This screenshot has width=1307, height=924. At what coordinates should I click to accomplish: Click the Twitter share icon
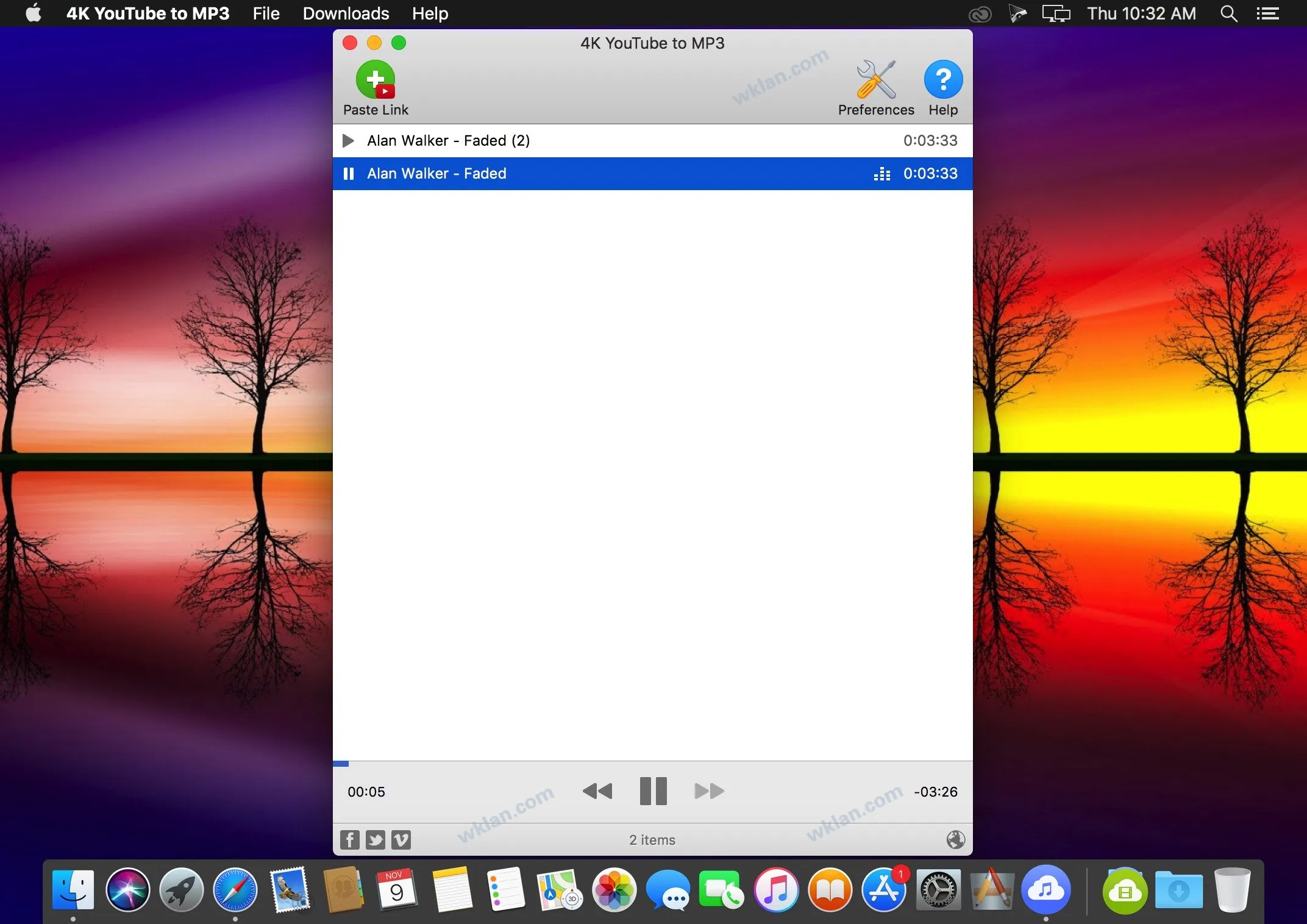pyautogui.click(x=376, y=838)
